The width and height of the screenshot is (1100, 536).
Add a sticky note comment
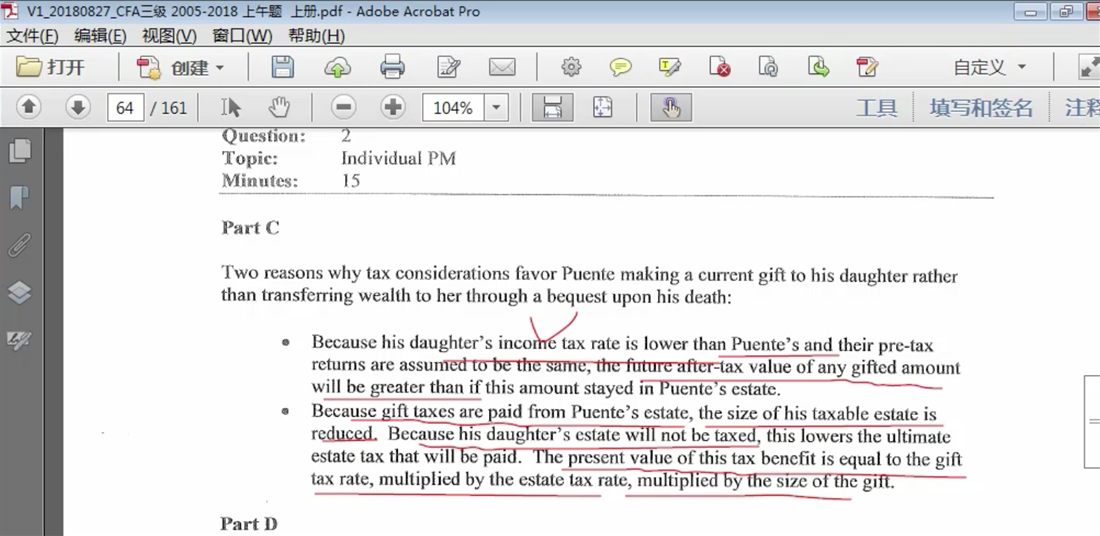(x=621, y=68)
